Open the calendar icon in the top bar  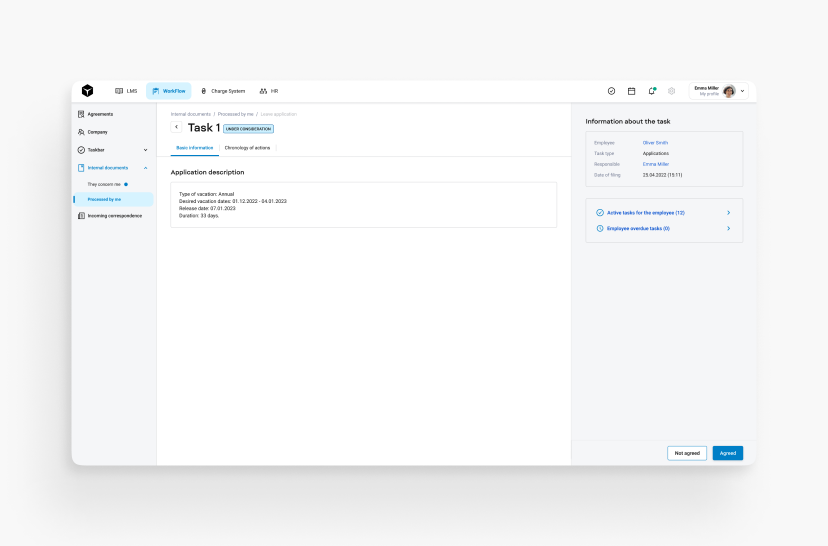point(631,91)
